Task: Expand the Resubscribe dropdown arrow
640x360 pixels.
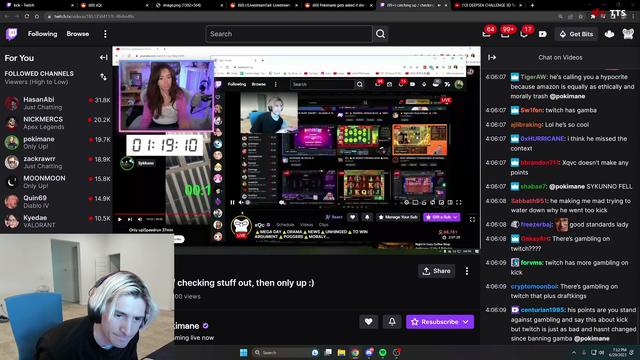Action: [466, 322]
